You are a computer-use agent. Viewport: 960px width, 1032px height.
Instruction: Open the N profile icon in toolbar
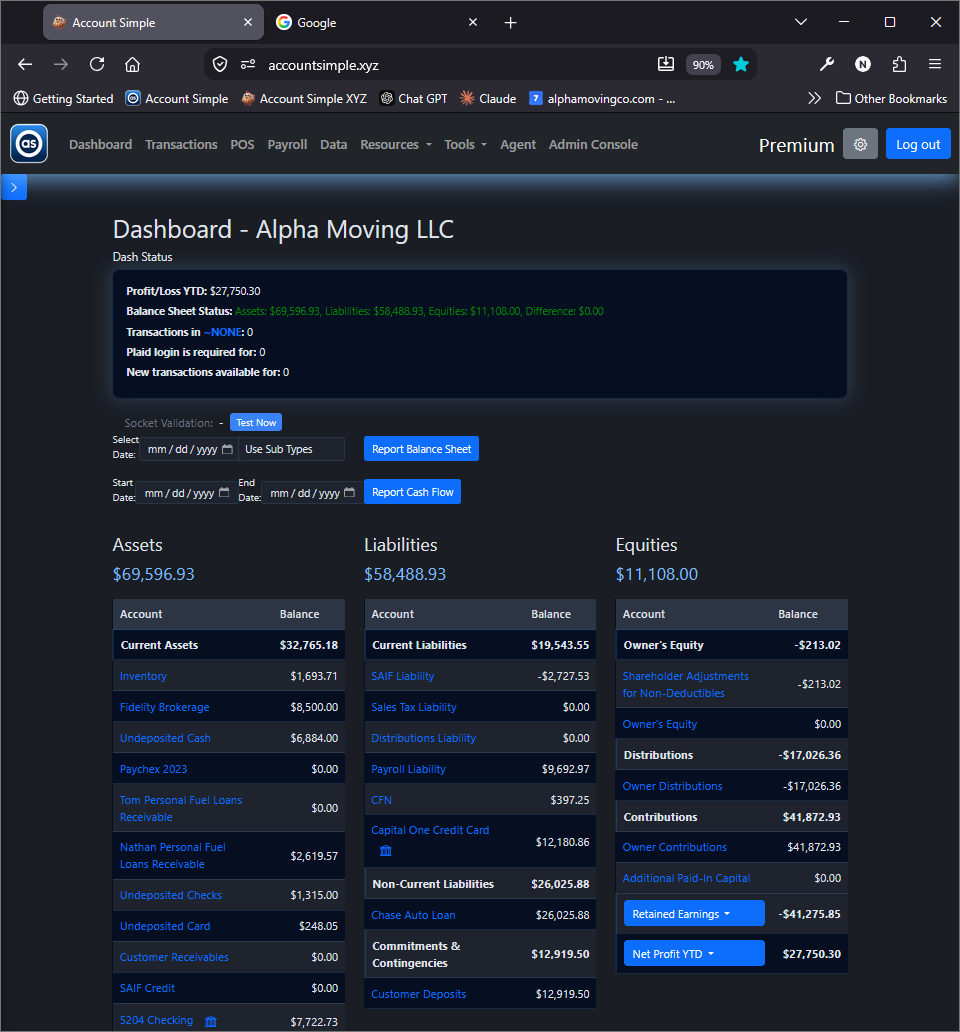[x=863, y=64]
